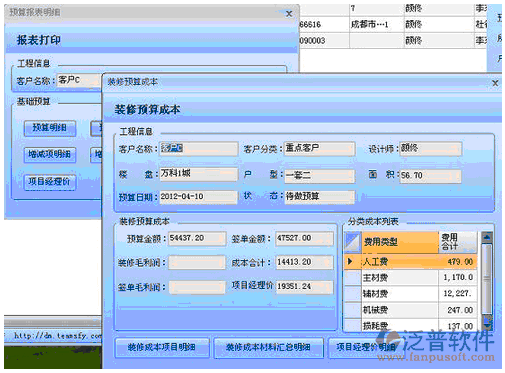Close the 装修预算成本 dialog
This screenshot has height=373, width=505.
(x=495, y=83)
